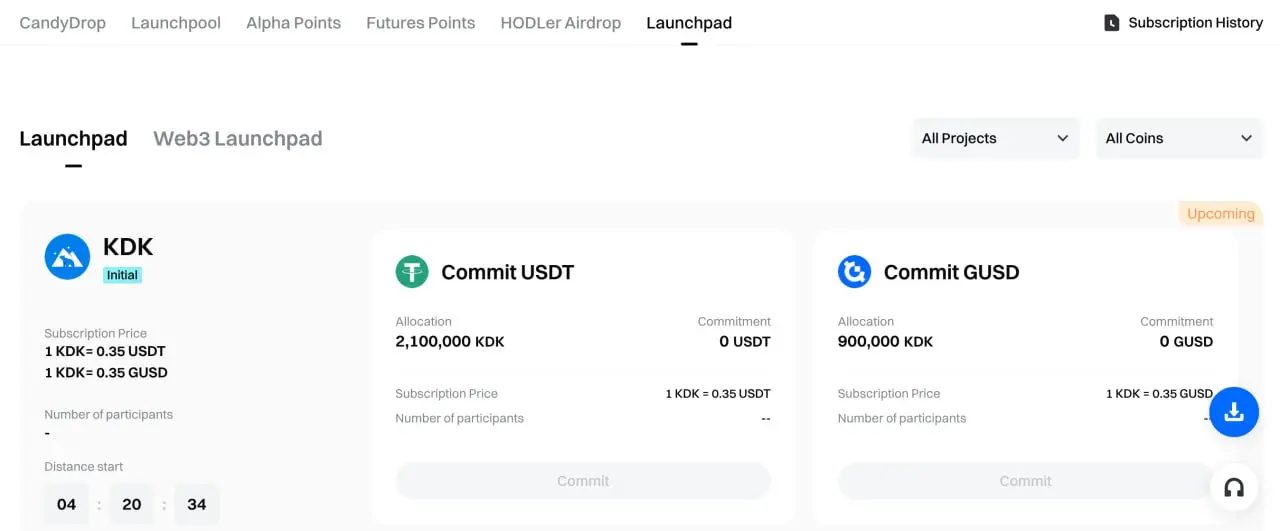
Task: Switch to Web3 Launchpad section
Action: [237, 139]
